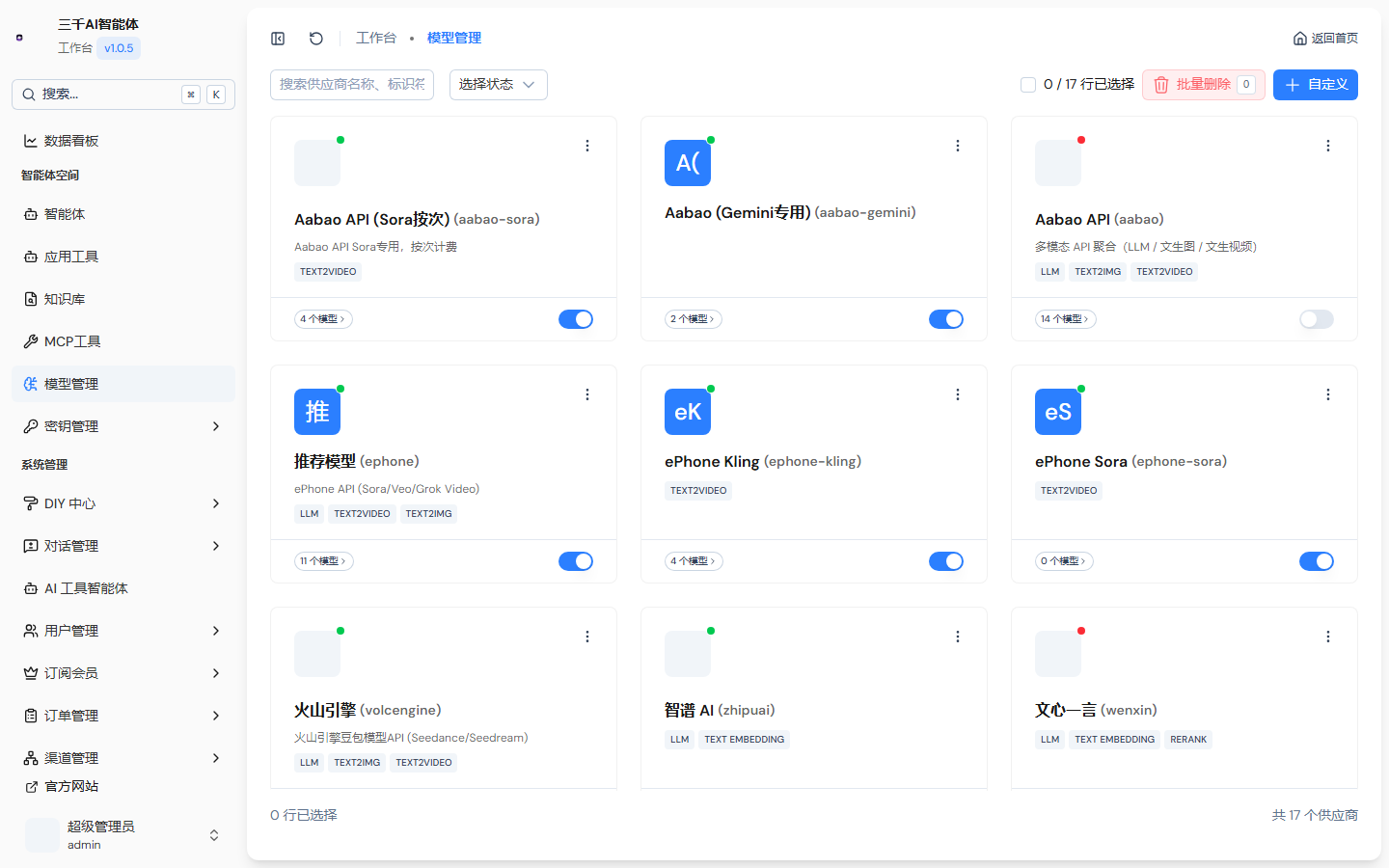Open the more menu on the 推荐模型 card

(587, 394)
